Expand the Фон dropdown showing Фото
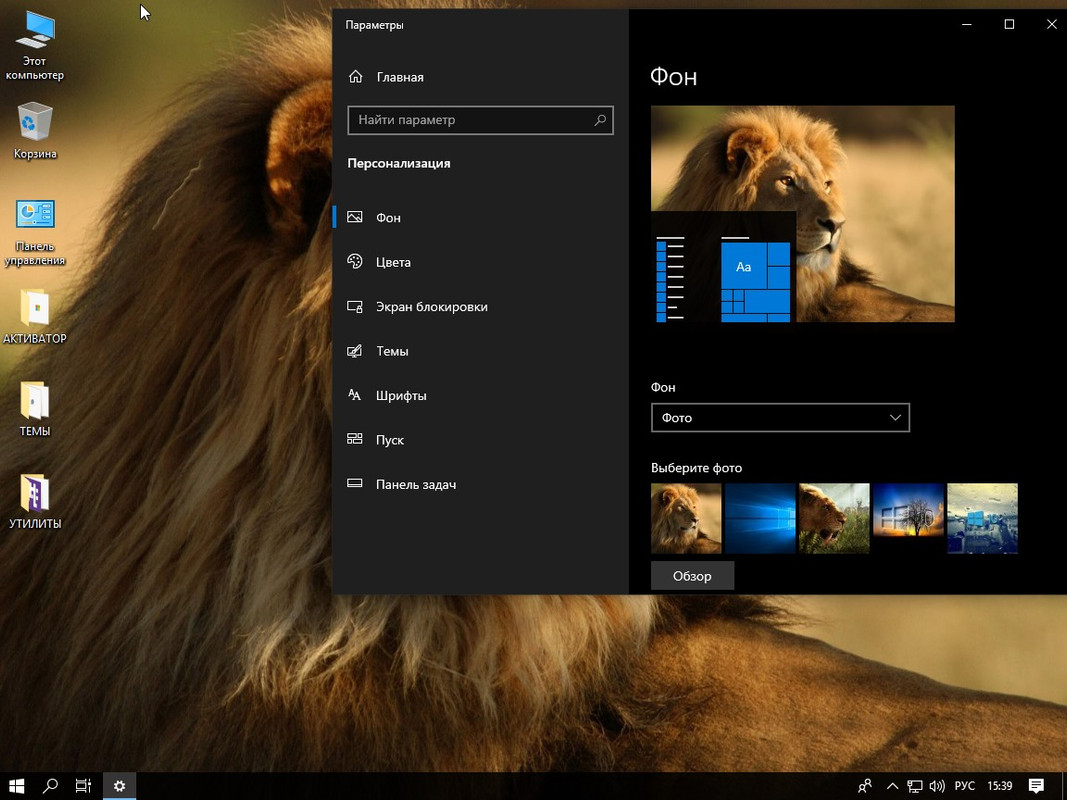 click(x=780, y=418)
